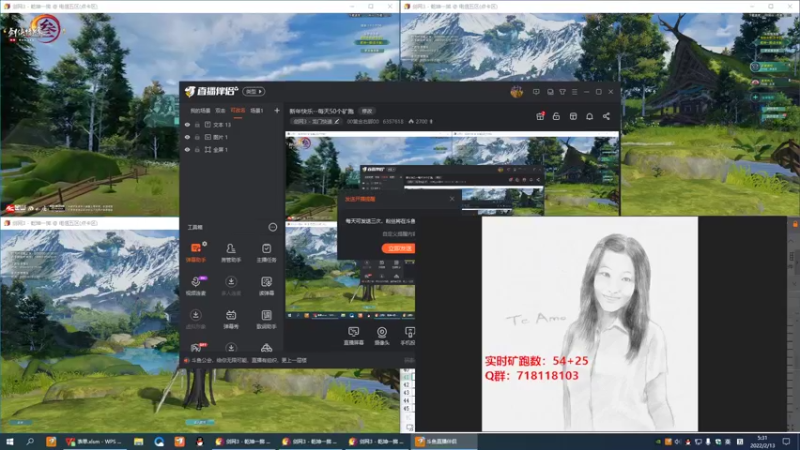
Task: Open the 主播任务 tool icon
Action: pos(266,252)
